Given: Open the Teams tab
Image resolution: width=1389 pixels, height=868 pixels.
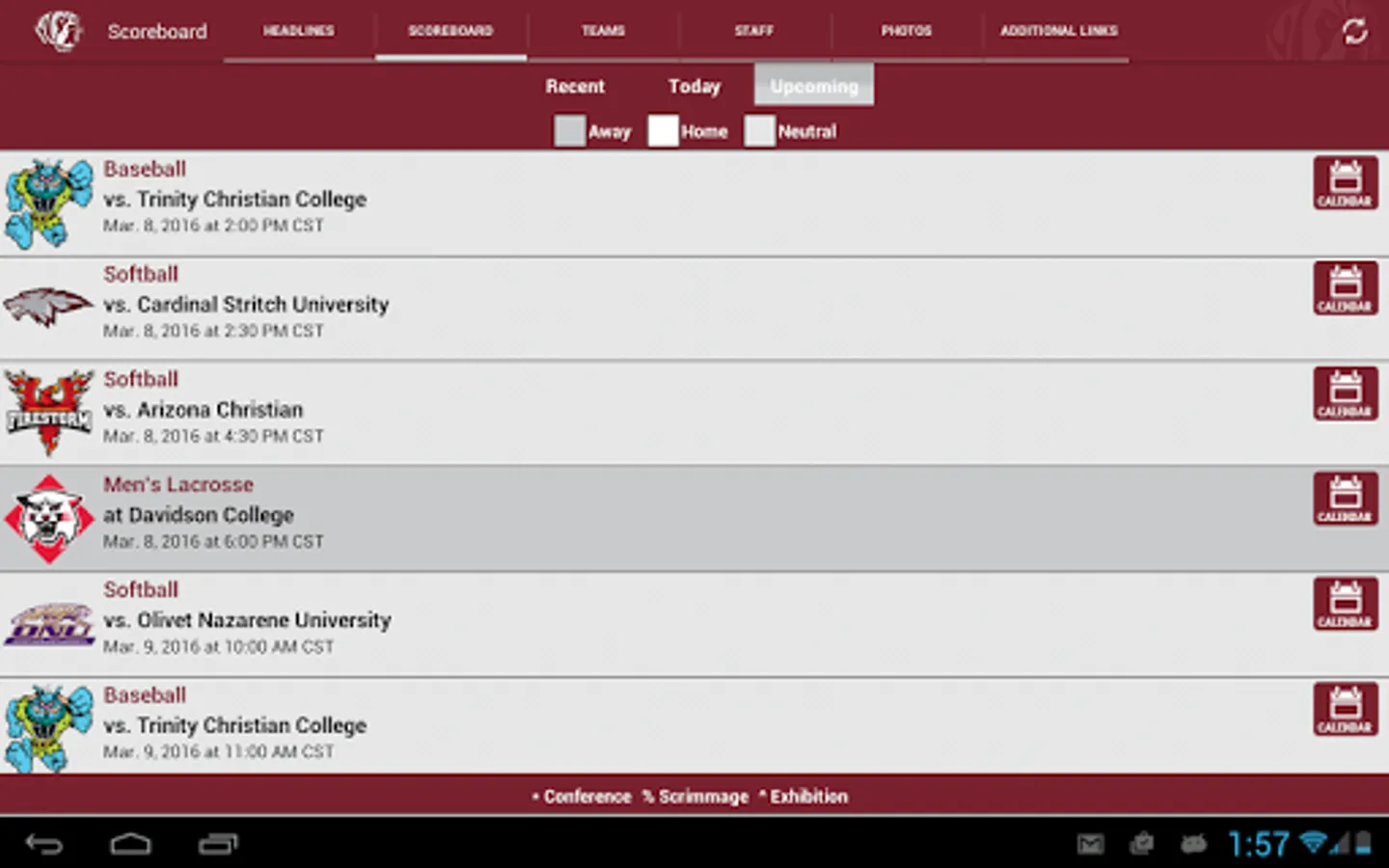Looking at the screenshot, I should (x=603, y=31).
